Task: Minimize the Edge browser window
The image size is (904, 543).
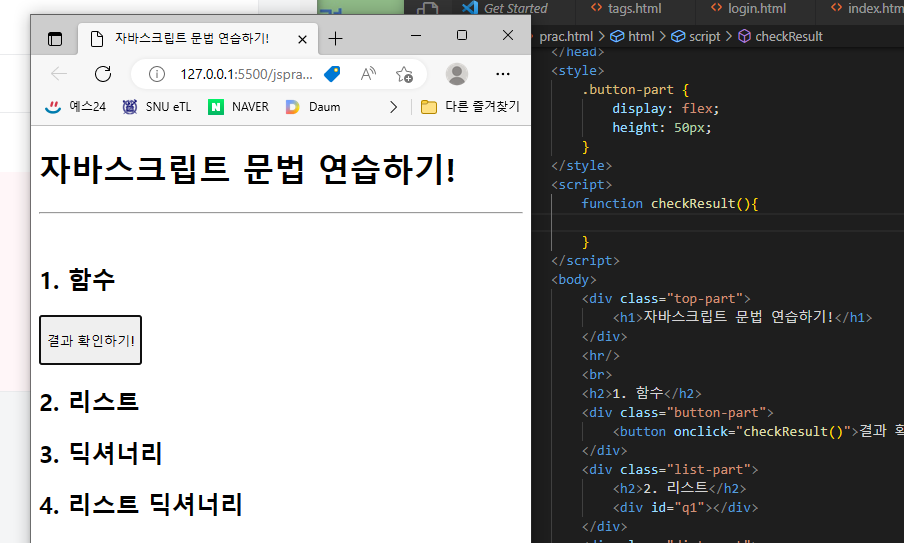Action: click(416, 36)
